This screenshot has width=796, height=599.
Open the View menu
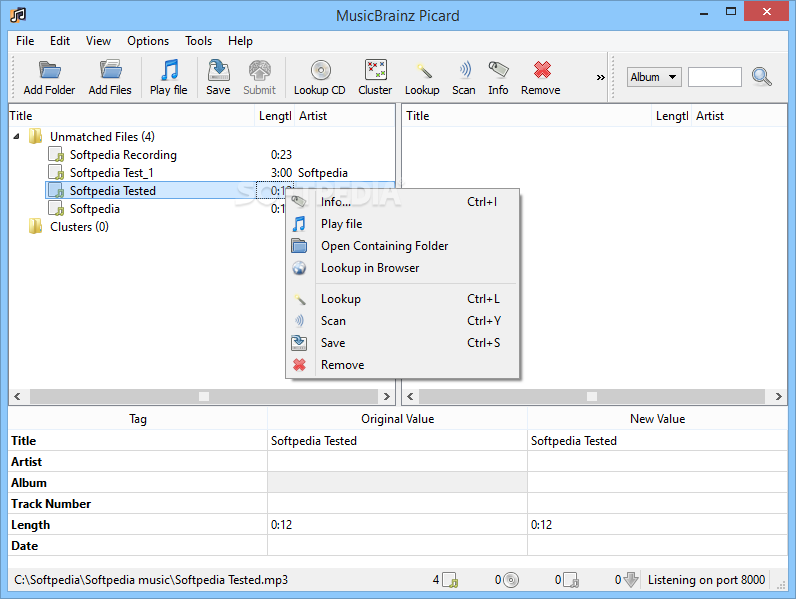click(x=98, y=41)
